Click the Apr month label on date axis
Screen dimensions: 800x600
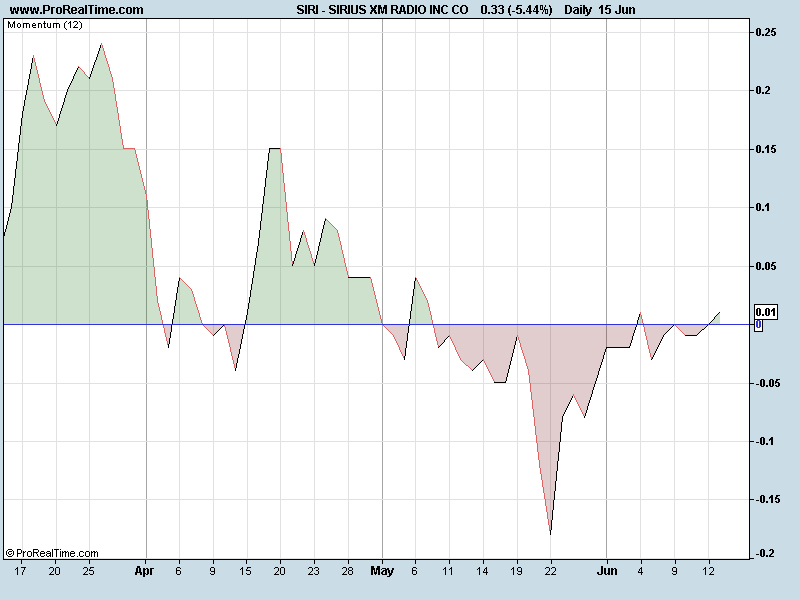tap(144, 571)
